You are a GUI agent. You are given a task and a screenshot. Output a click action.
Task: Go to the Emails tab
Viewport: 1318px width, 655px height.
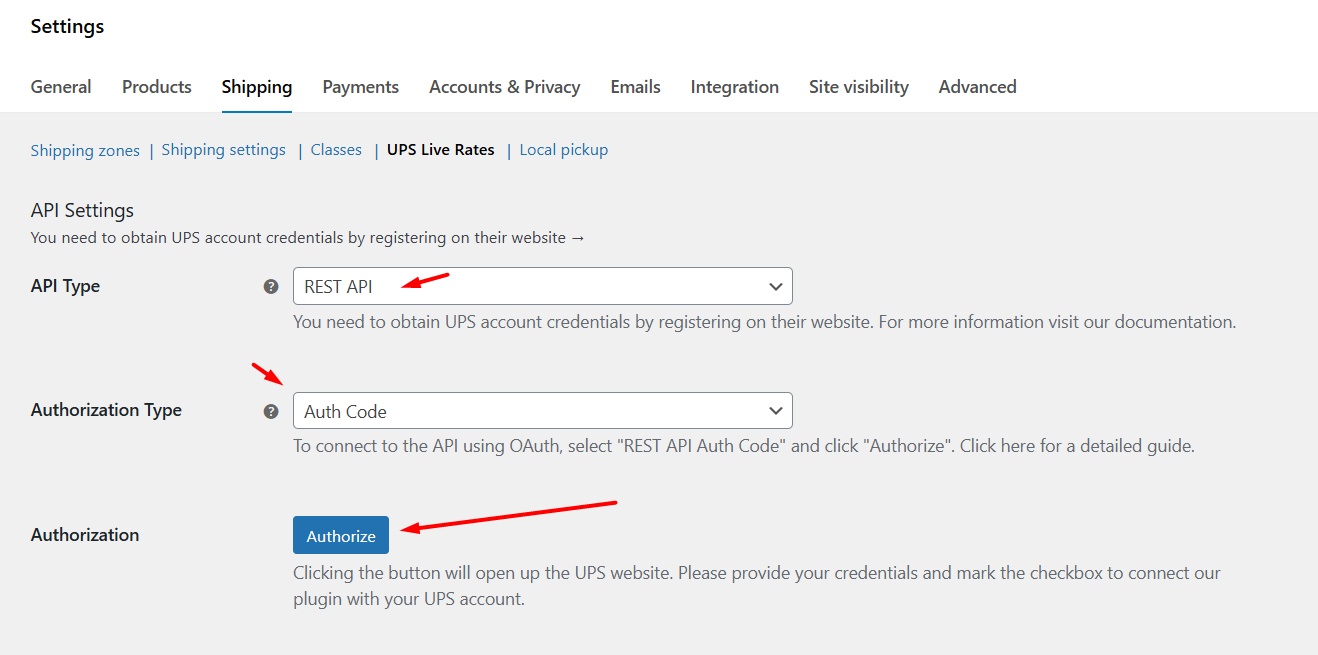(636, 87)
